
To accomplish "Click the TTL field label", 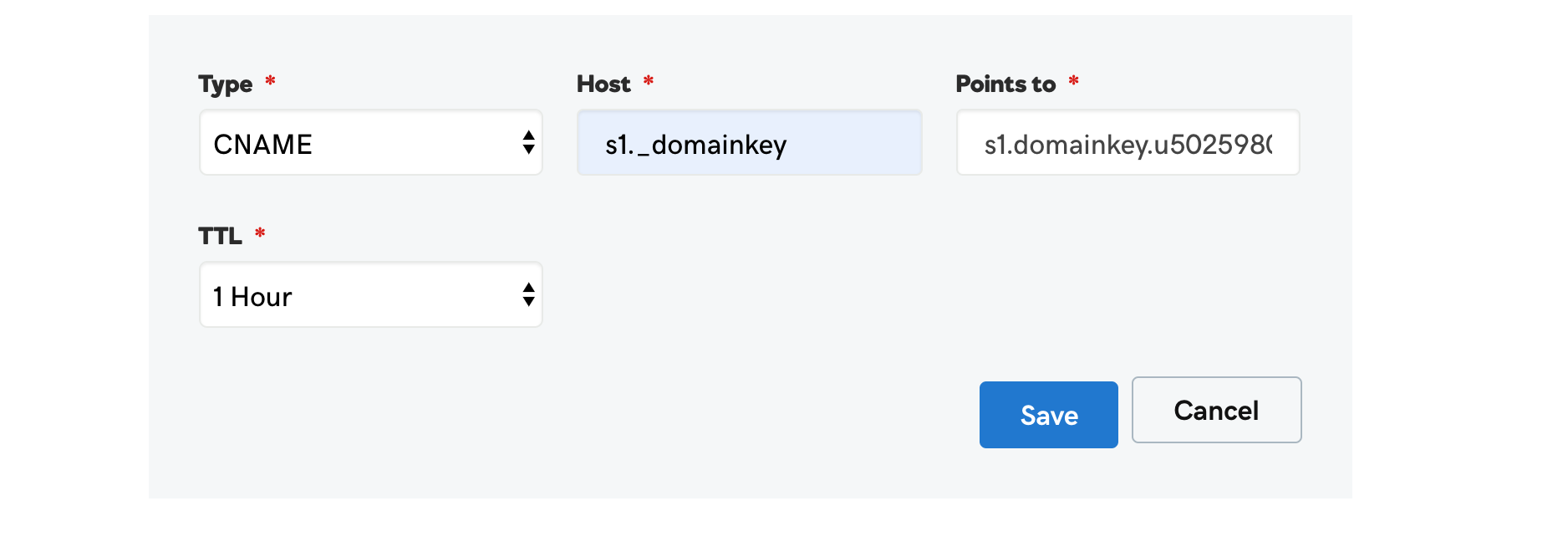I will click(x=220, y=236).
